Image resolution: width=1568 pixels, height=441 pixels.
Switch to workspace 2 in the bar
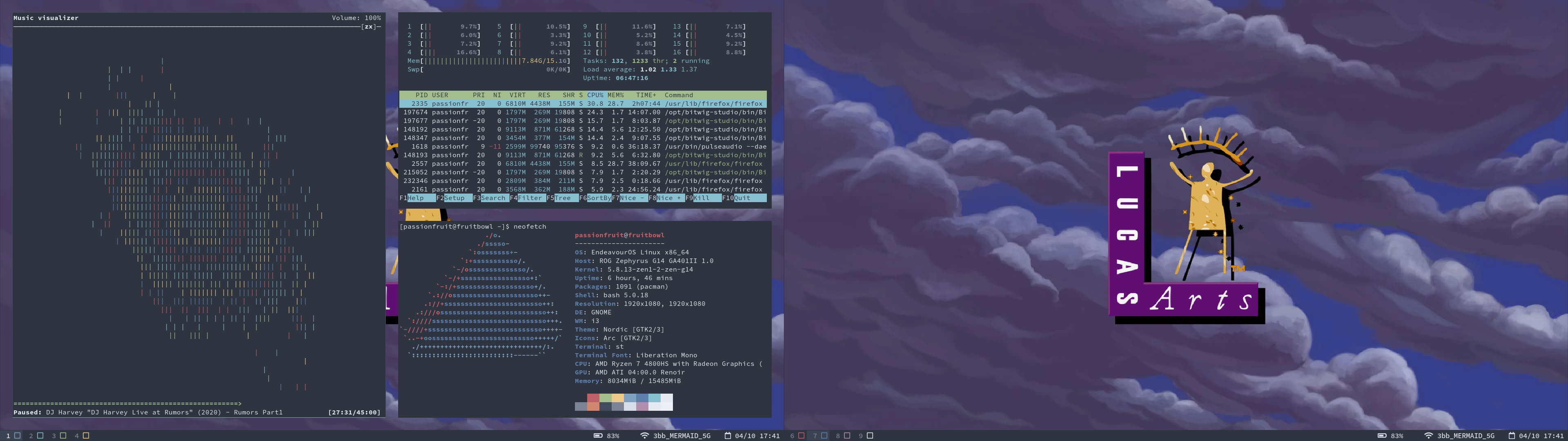point(36,436)
